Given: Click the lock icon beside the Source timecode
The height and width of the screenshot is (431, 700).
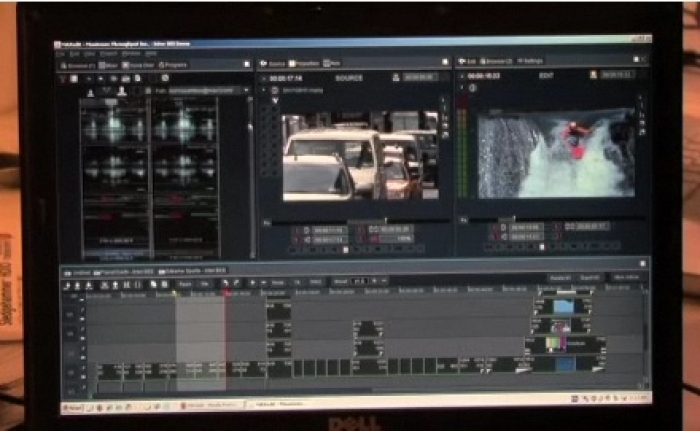Looking at the screenshot, I should click(x=397, y=76).
